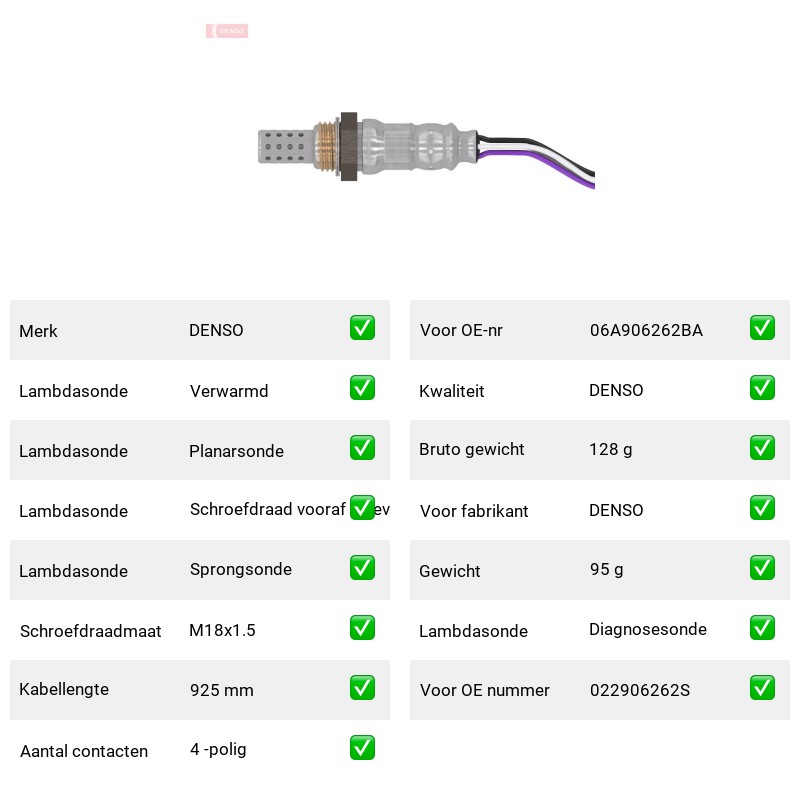Click the checkmark next to 4 -polig

[362, 747]
